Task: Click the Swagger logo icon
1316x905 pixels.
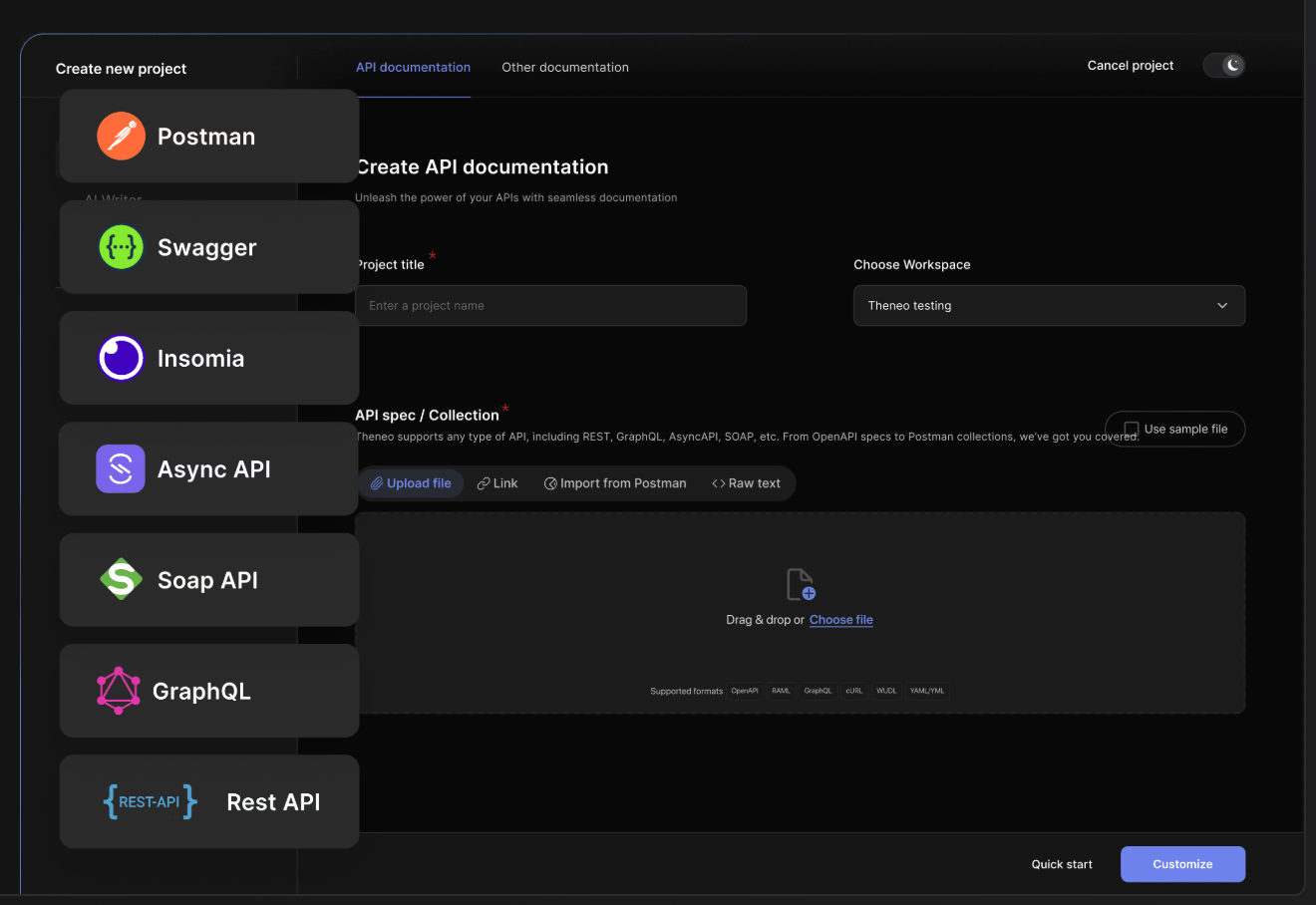Action: pos(121,247)
